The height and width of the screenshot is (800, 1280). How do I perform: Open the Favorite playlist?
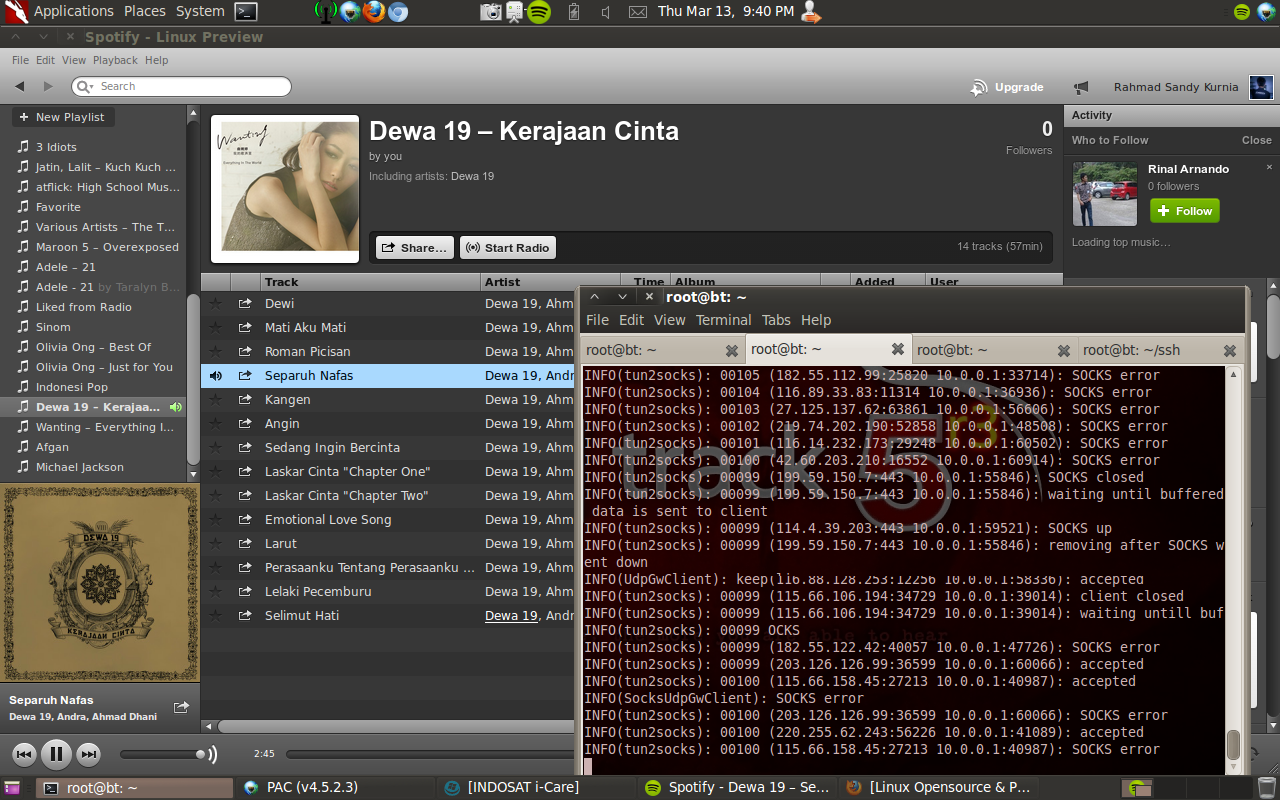58,207
